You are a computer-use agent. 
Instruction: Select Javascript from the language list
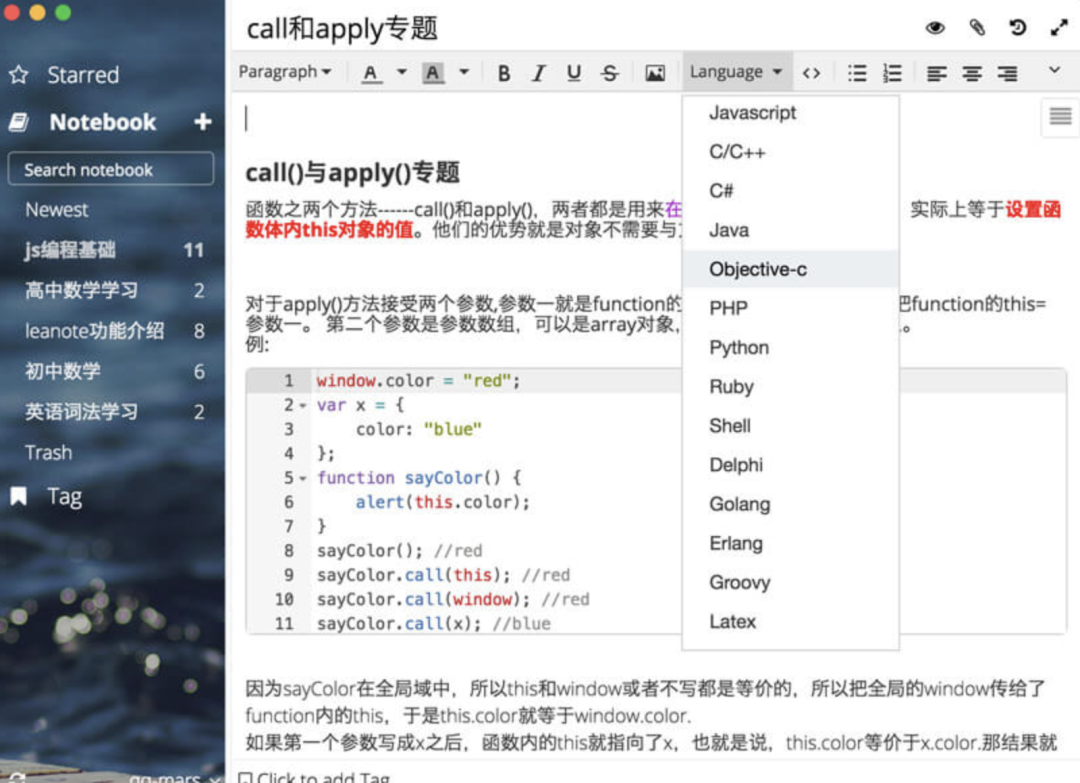[x=790, y=113]
